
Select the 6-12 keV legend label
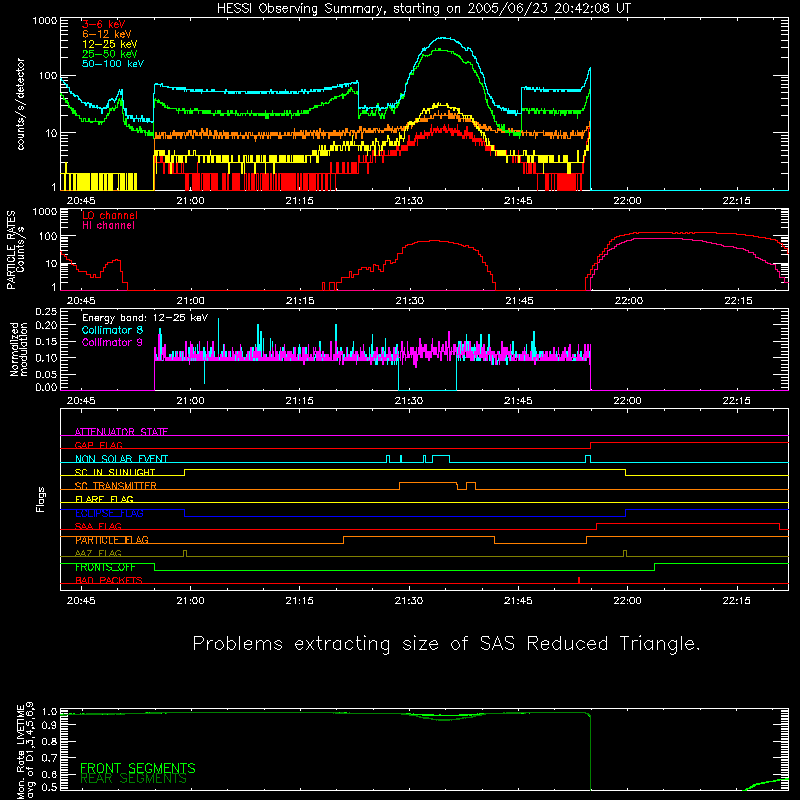(x=107, y=34)
